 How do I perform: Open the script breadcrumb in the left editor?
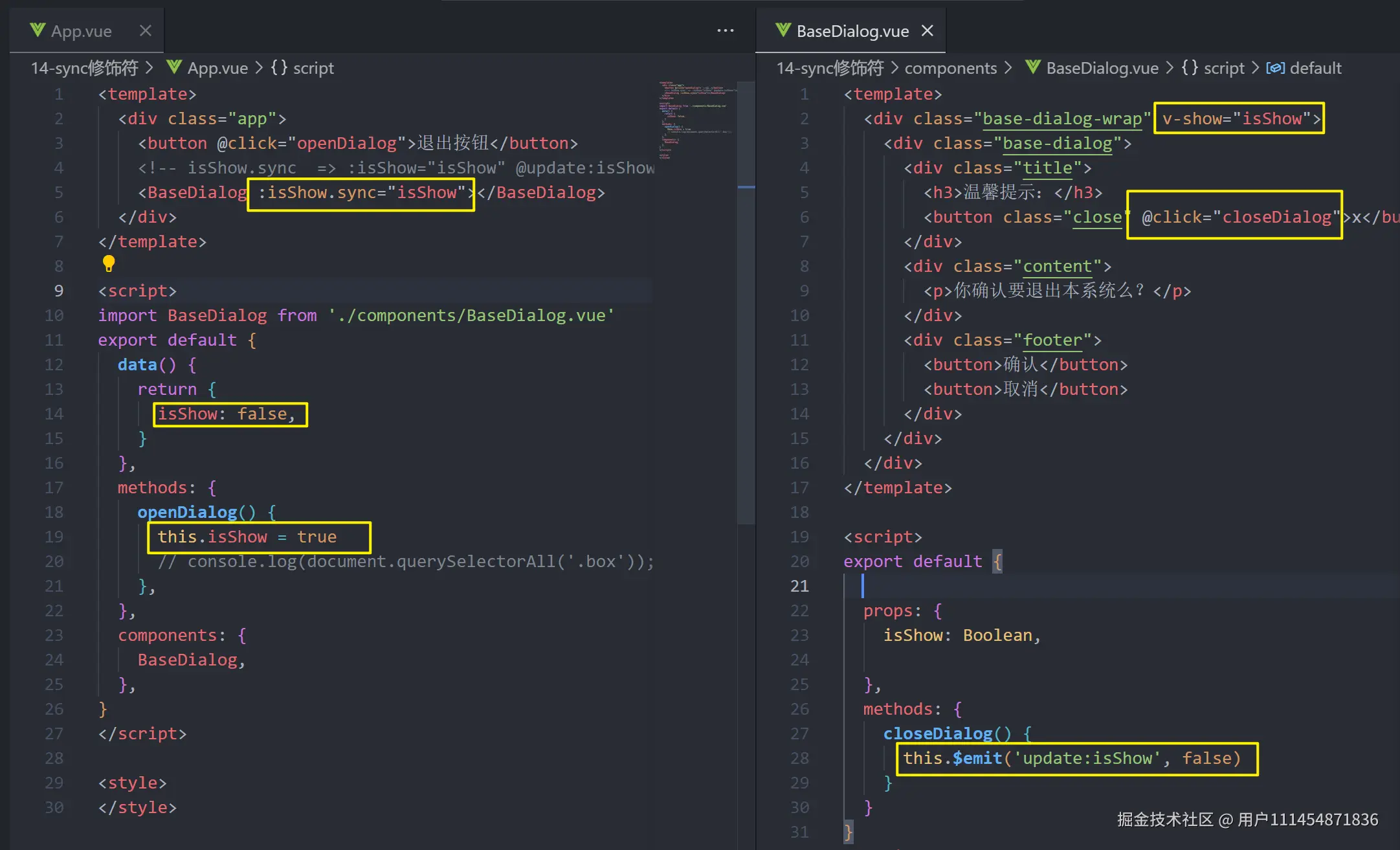point(313,68)
